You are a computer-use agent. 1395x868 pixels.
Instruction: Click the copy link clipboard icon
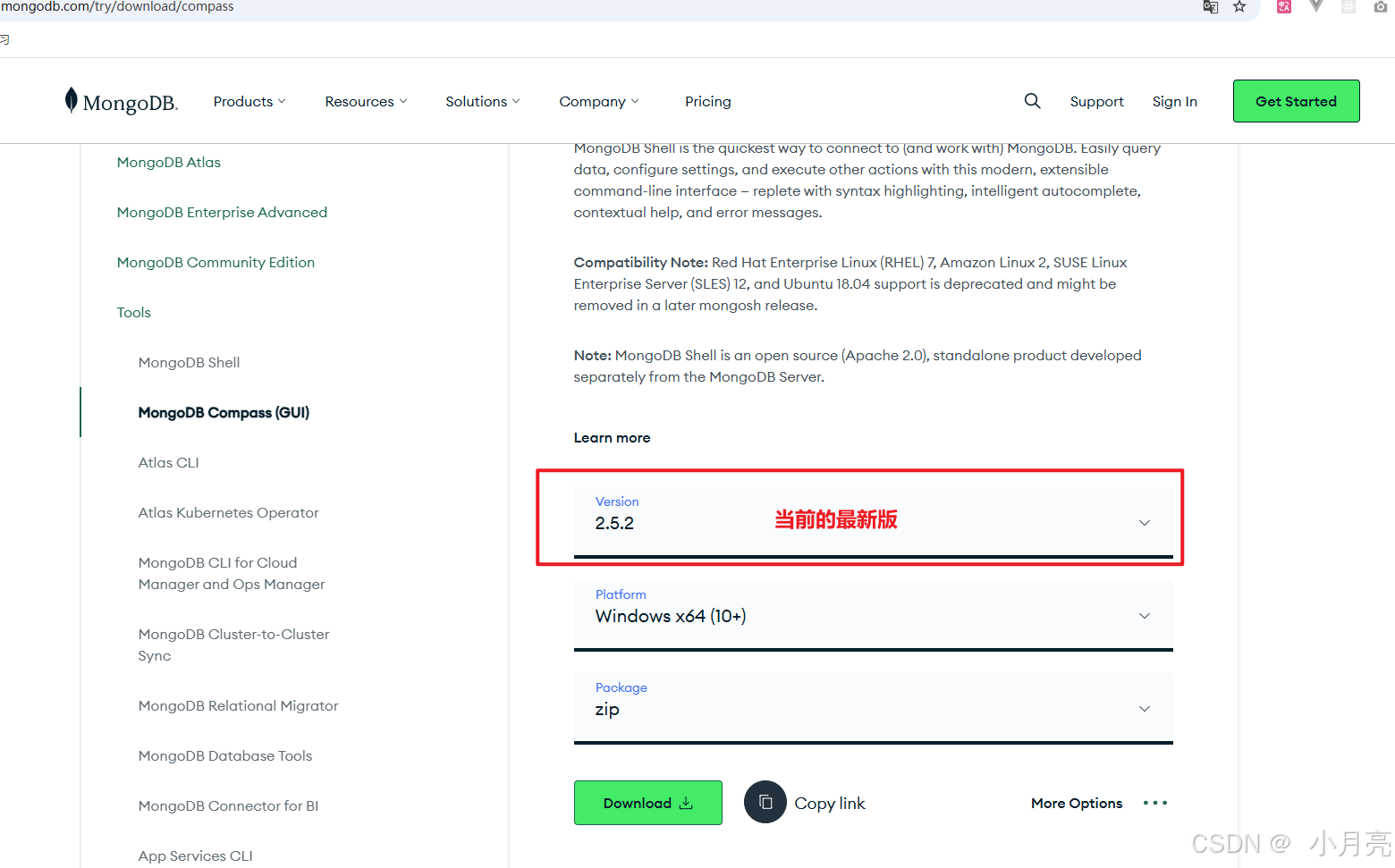765,802
